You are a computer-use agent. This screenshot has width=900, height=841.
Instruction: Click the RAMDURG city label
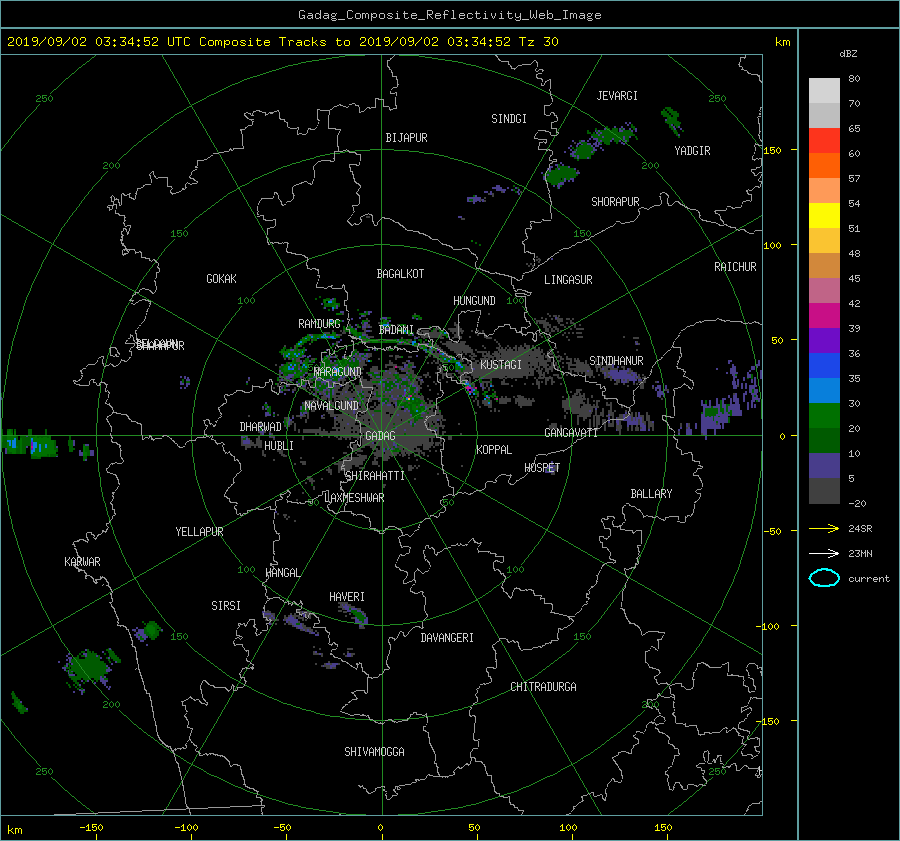pos(319,324)
